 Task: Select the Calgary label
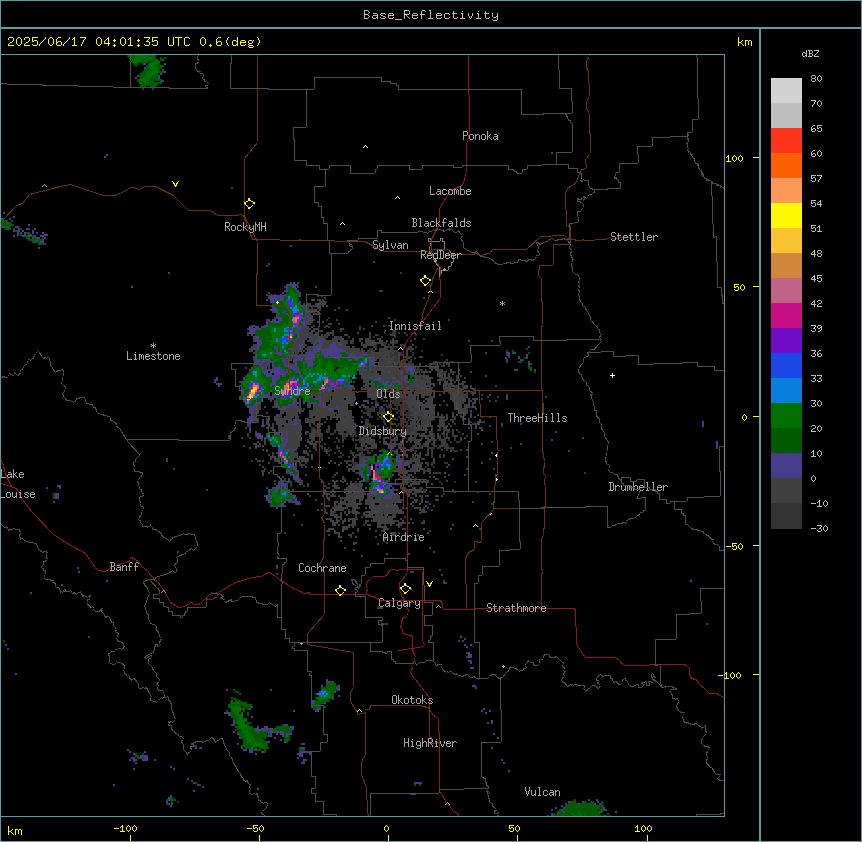point(399,603)
